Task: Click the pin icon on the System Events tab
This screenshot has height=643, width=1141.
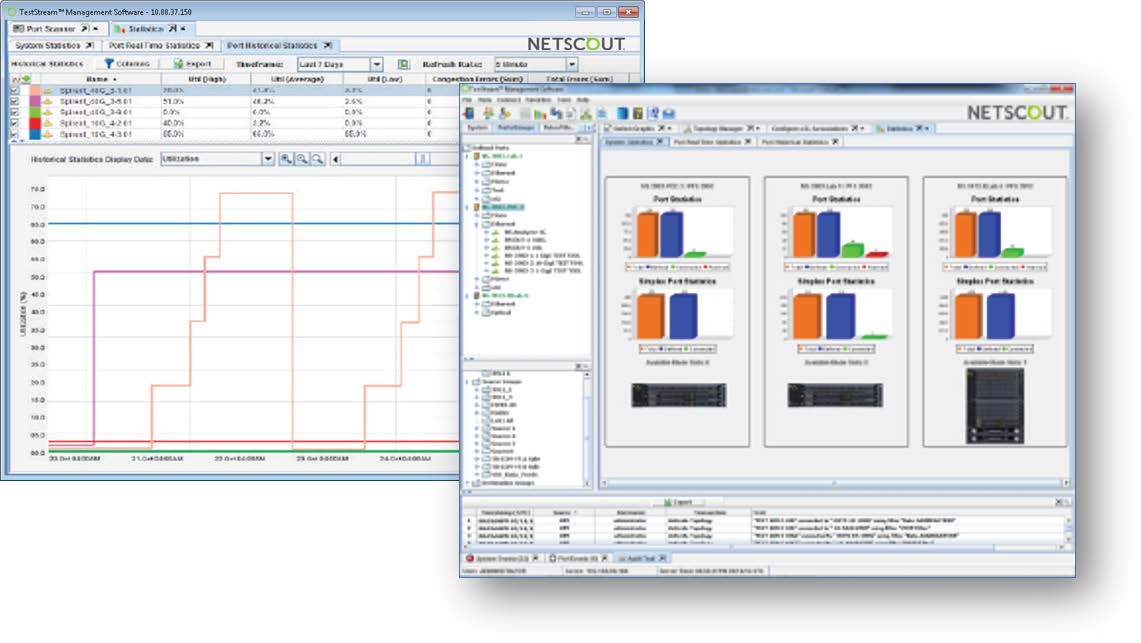Action: 536,559
